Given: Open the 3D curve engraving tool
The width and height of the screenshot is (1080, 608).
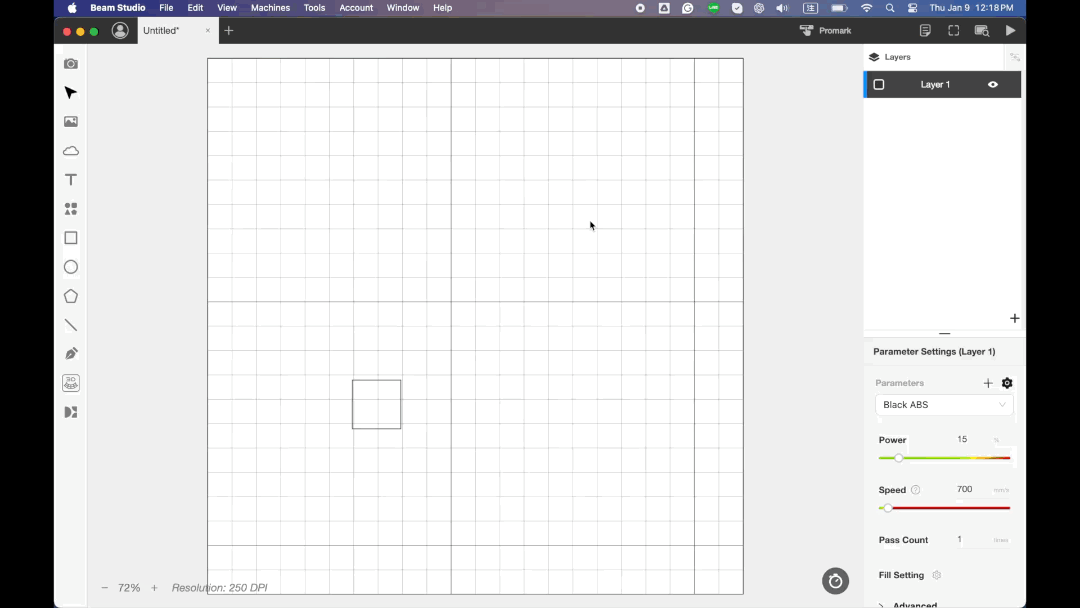Looking at the screenshot, I should coord(71,383).
